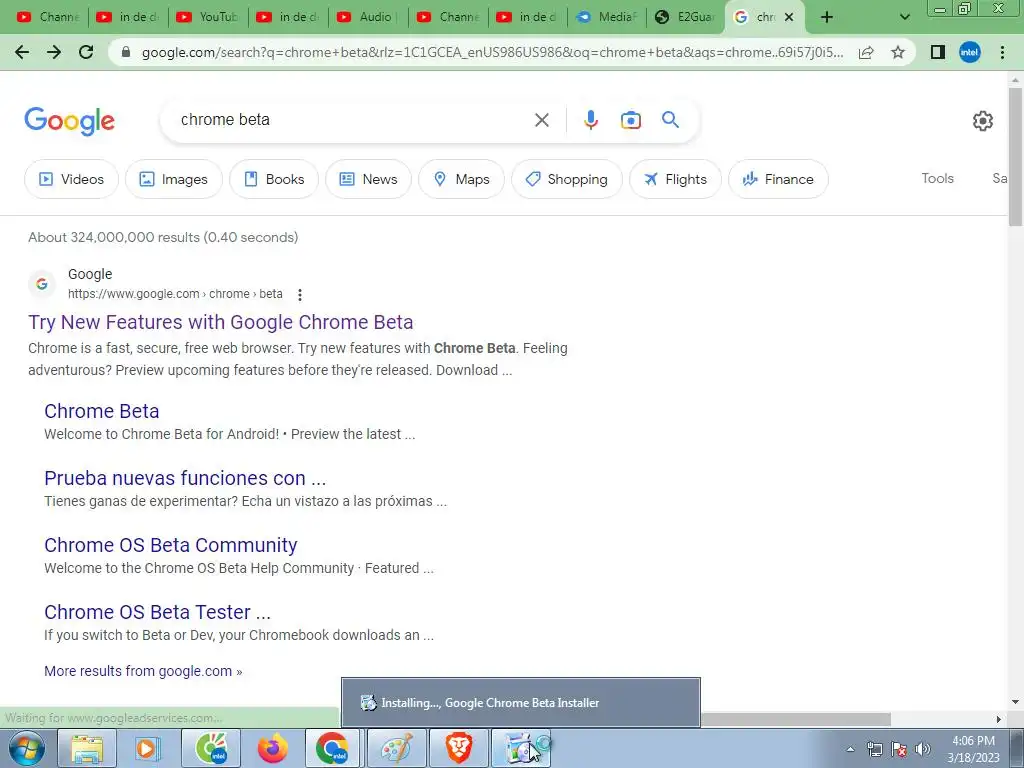Open Google quick settings gear
This screenshot has width=1024, height=768.
[x=982, y=121]
